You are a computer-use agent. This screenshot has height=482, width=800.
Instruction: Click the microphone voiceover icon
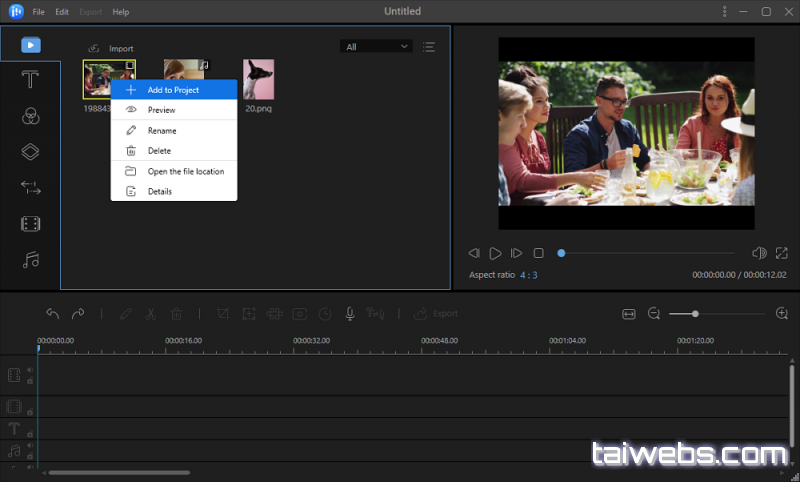[x=350, y=314]
